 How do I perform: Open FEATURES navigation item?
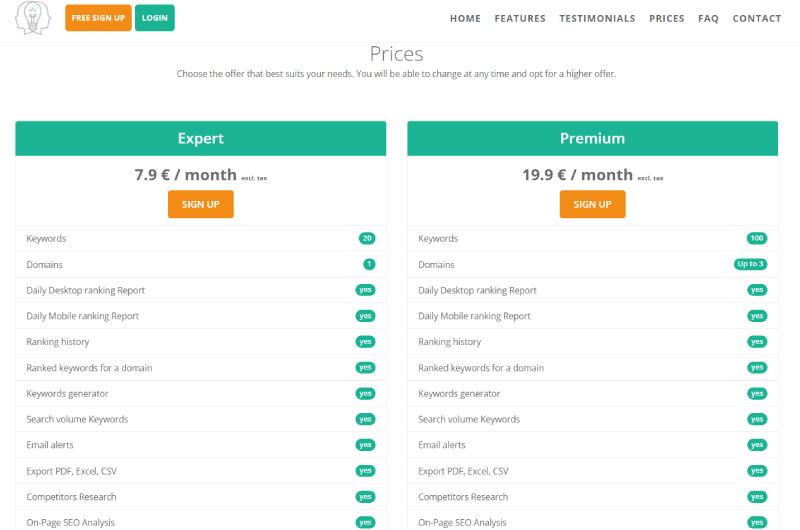pos(520,18)
